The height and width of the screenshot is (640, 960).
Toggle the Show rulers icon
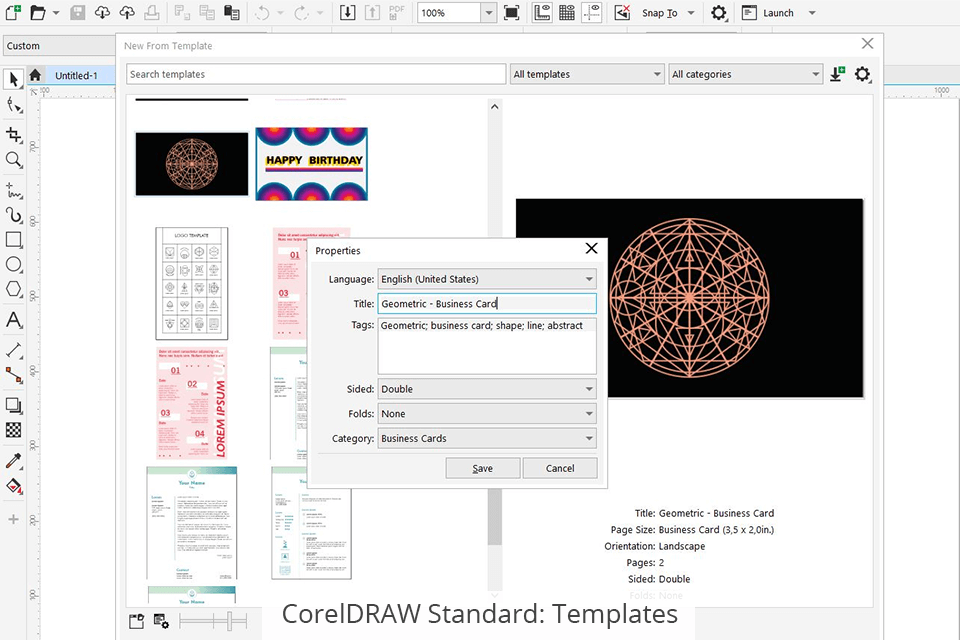click(x=542, y=12)
